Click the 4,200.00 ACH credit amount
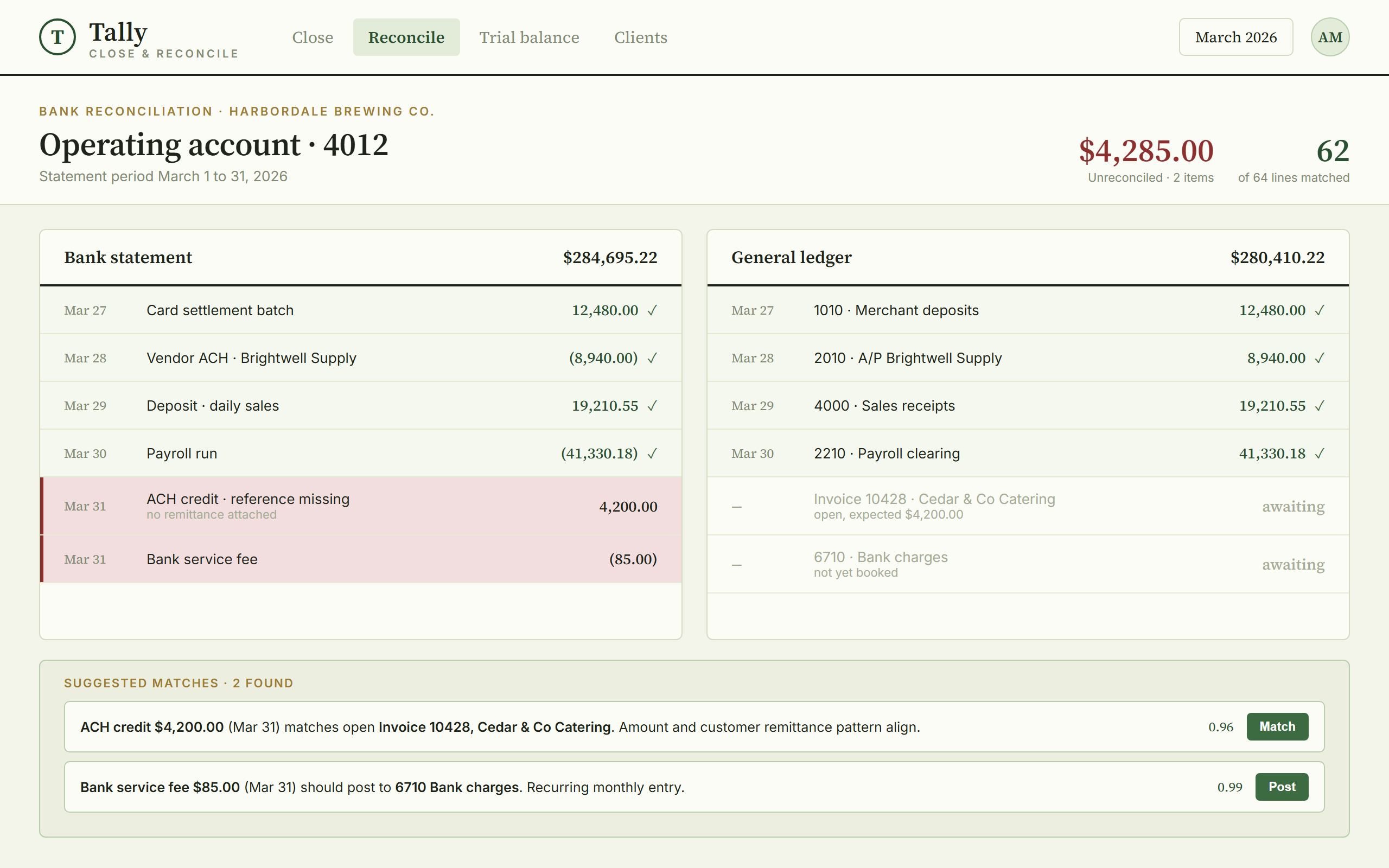The height and width of the screenshot is (868, 1389). click(x=628, y=507)
